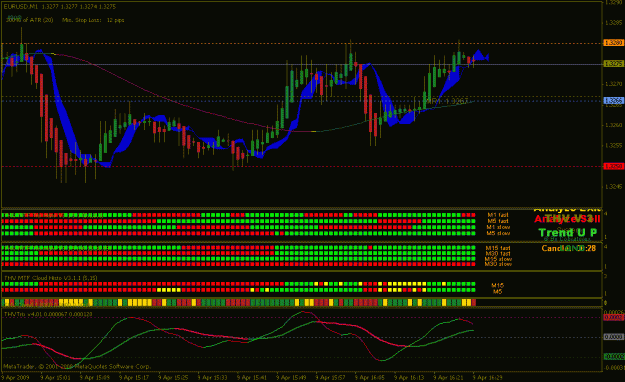Click the 'M5 slow' row label
The image size is (625, 382).
coord(498,233)
